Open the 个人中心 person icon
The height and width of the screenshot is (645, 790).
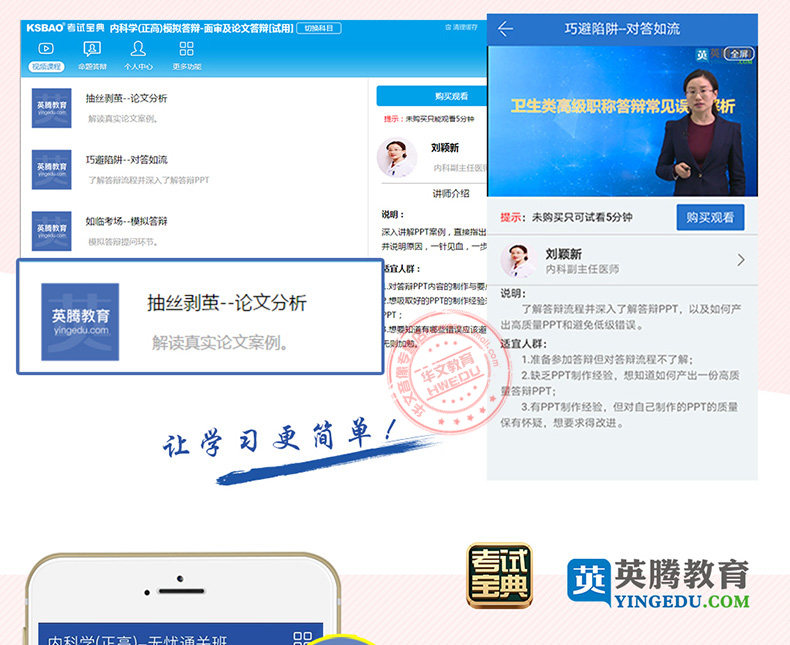coord(138,49)
